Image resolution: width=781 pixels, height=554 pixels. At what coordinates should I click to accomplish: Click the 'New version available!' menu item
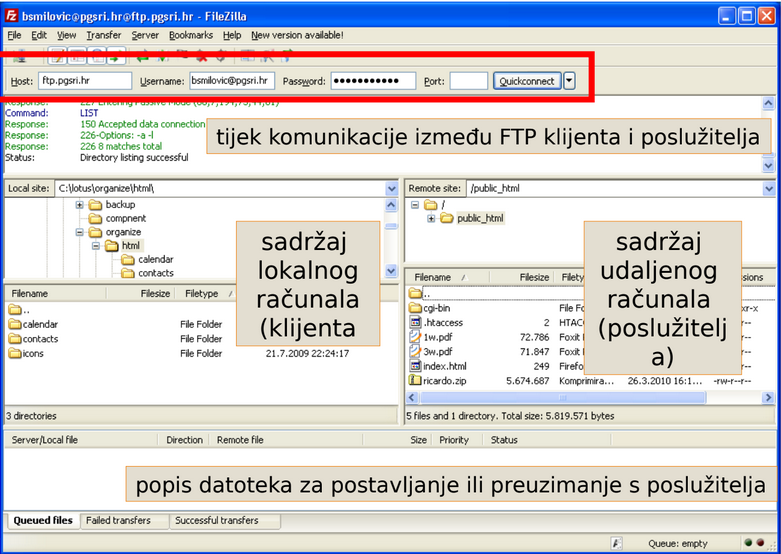point(297,35)
